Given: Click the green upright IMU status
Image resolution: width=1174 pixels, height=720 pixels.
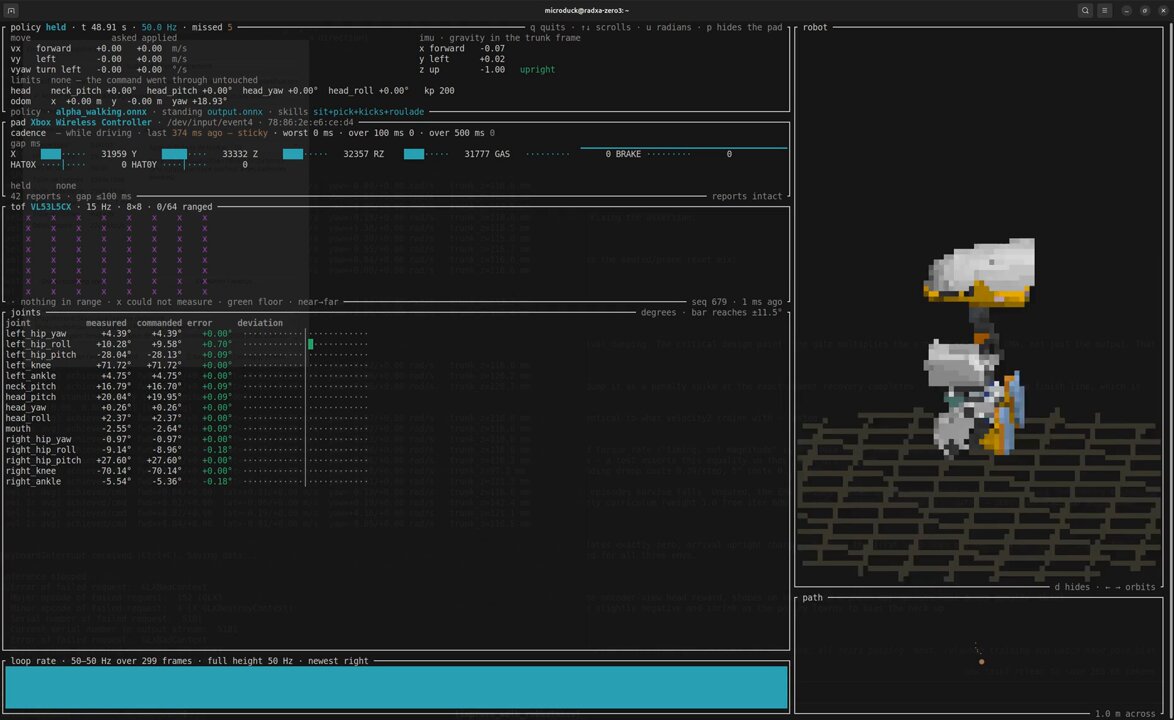Looking at the screenshot, I should coord(538,70).
